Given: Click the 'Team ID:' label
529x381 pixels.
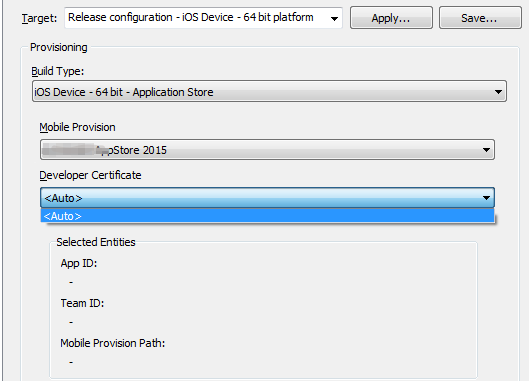Looking at the screenshot, I should pyautogui.click(x=82, y=303).
